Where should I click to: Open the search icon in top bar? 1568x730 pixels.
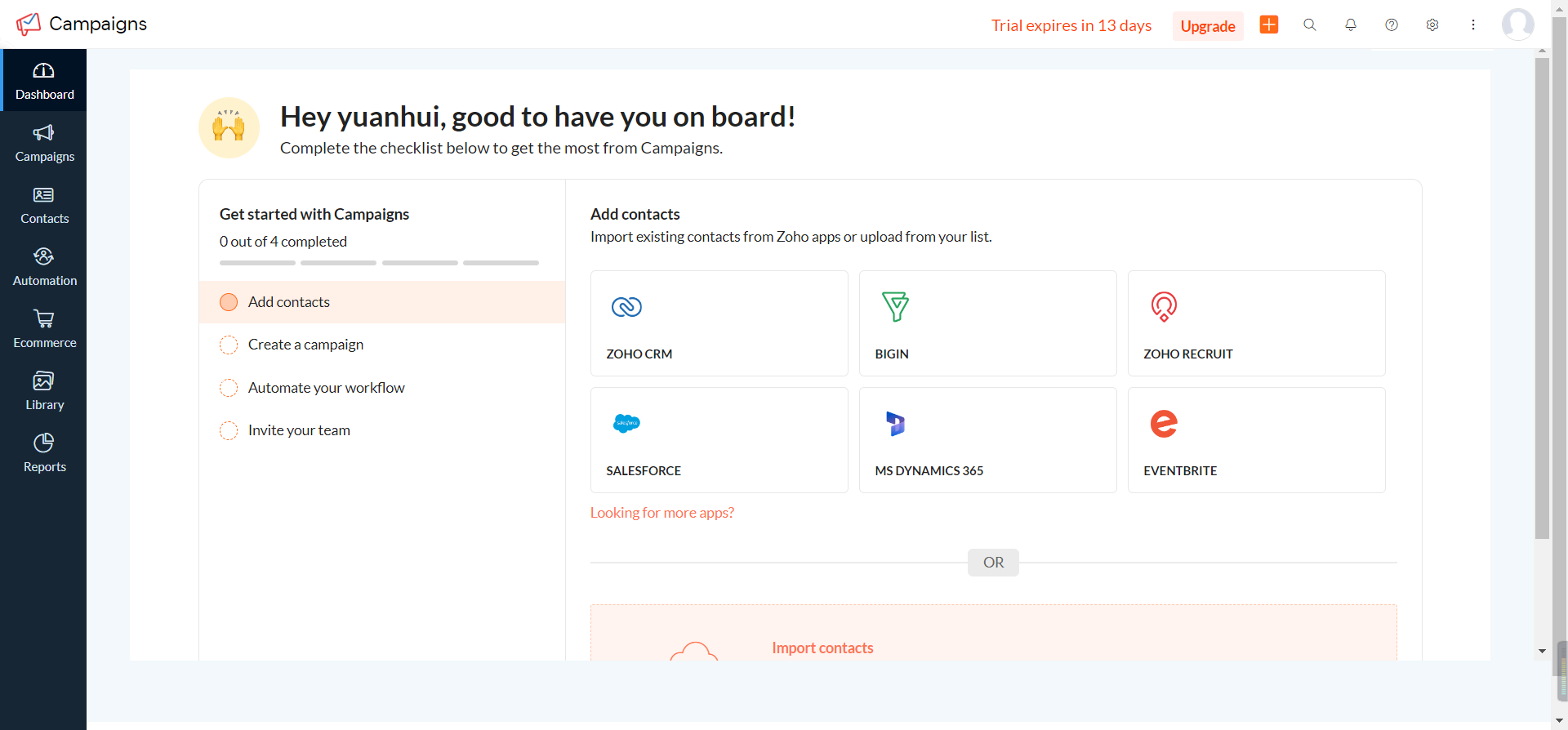coord(1309,24)
